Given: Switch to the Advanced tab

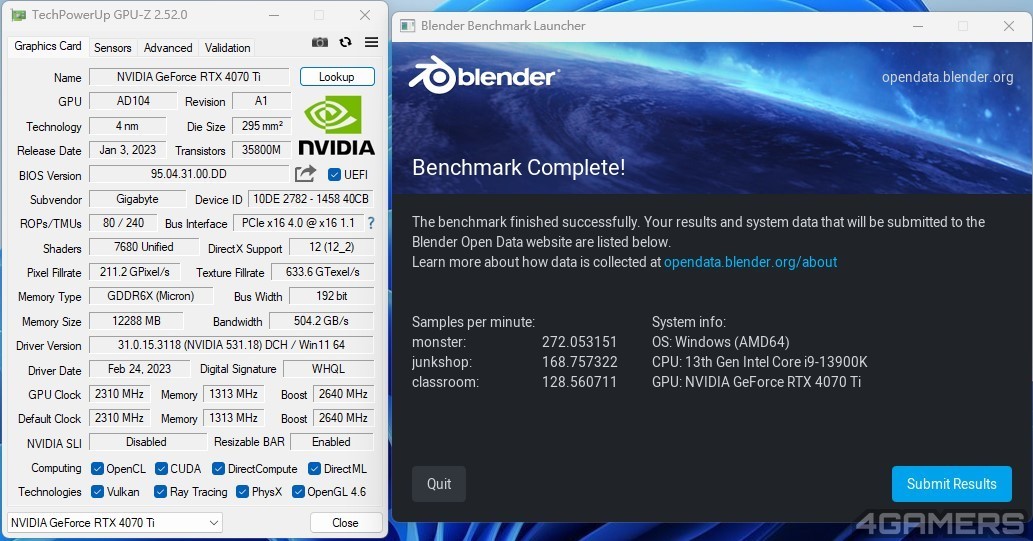Looking at the screenshot, I should pyautogui.click(x=168, y=47).
